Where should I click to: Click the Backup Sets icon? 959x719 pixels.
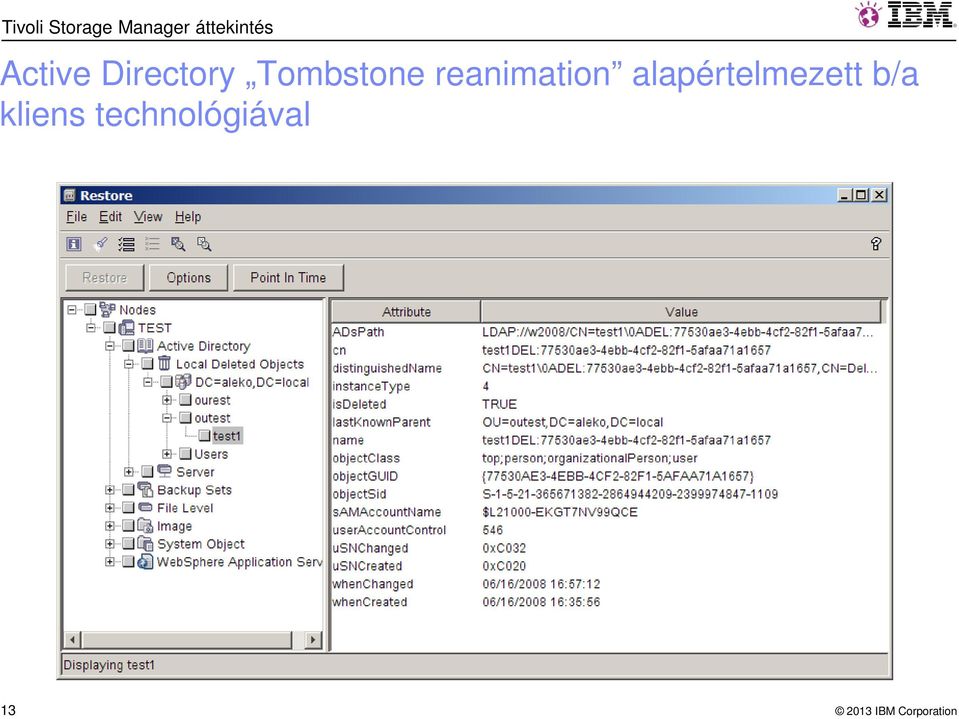146,490
